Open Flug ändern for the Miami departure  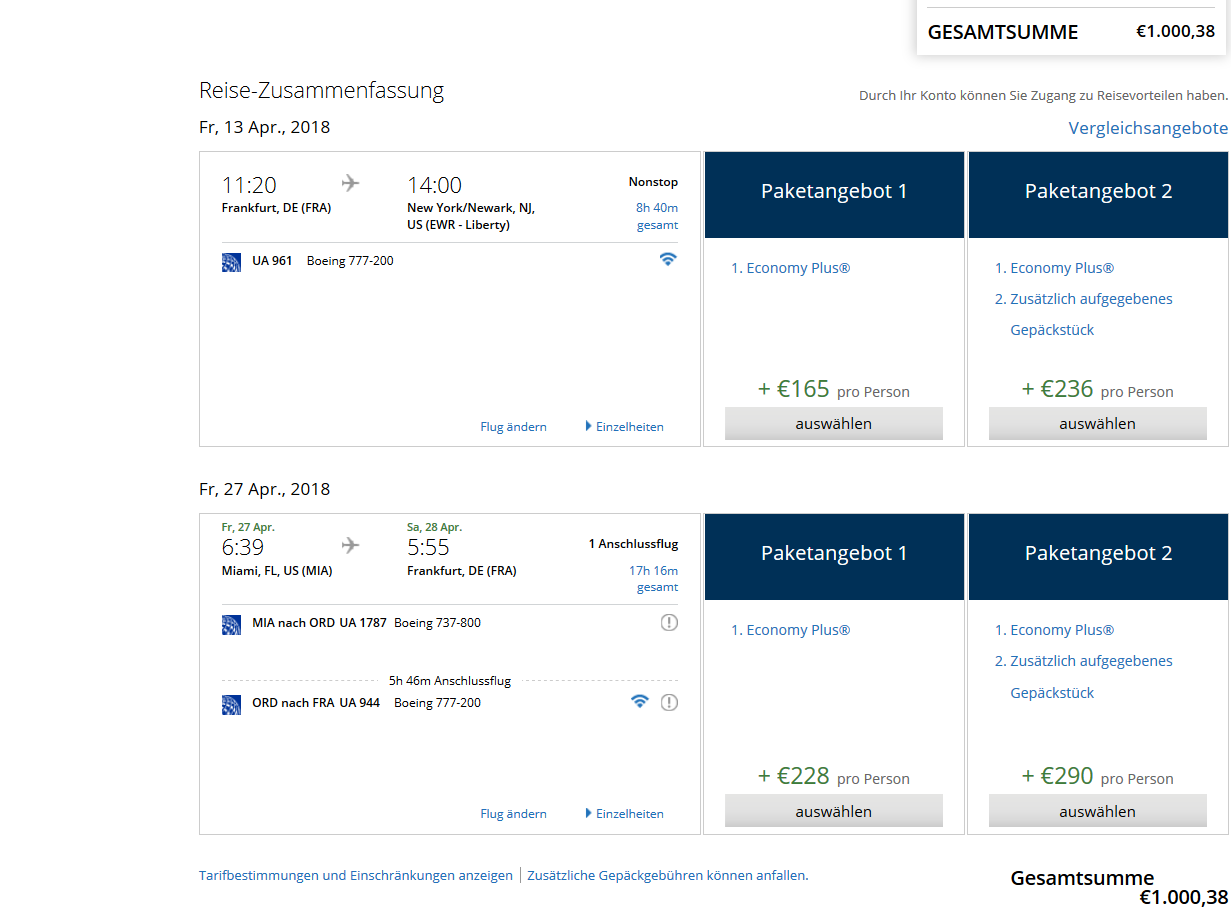point(513,814)
